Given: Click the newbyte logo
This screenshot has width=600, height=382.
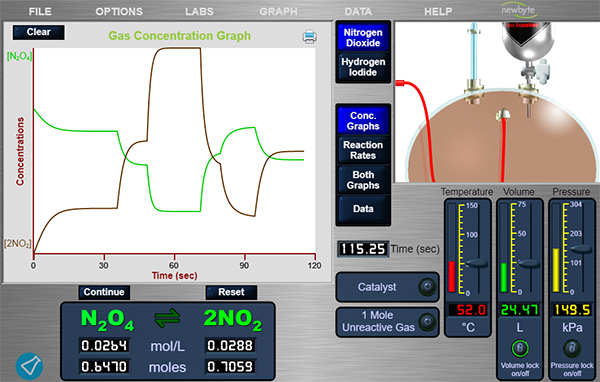Looking at the screenshot, I should (518, 10).
